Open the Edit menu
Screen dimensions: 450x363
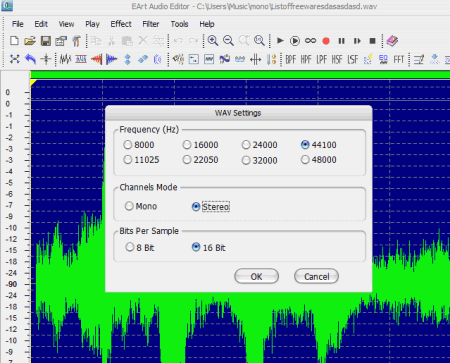coord(41,24)
